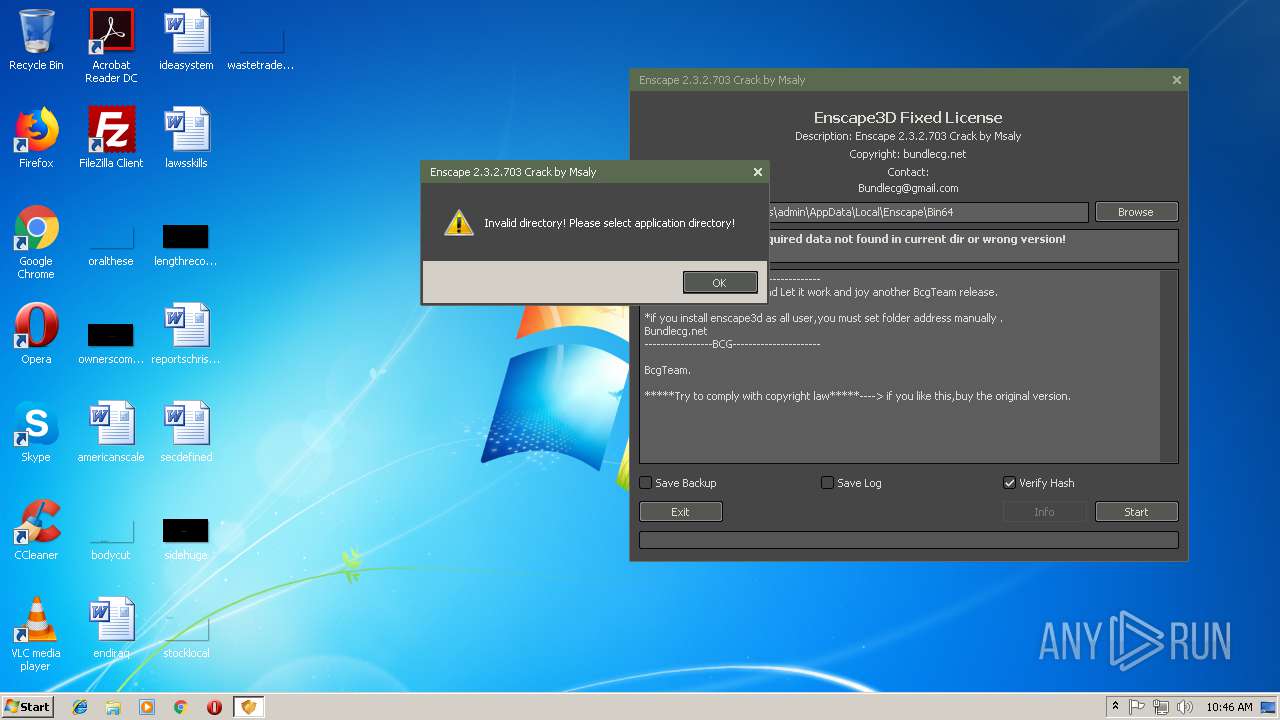Open the secdefined Word document

[x=186, y=431]
